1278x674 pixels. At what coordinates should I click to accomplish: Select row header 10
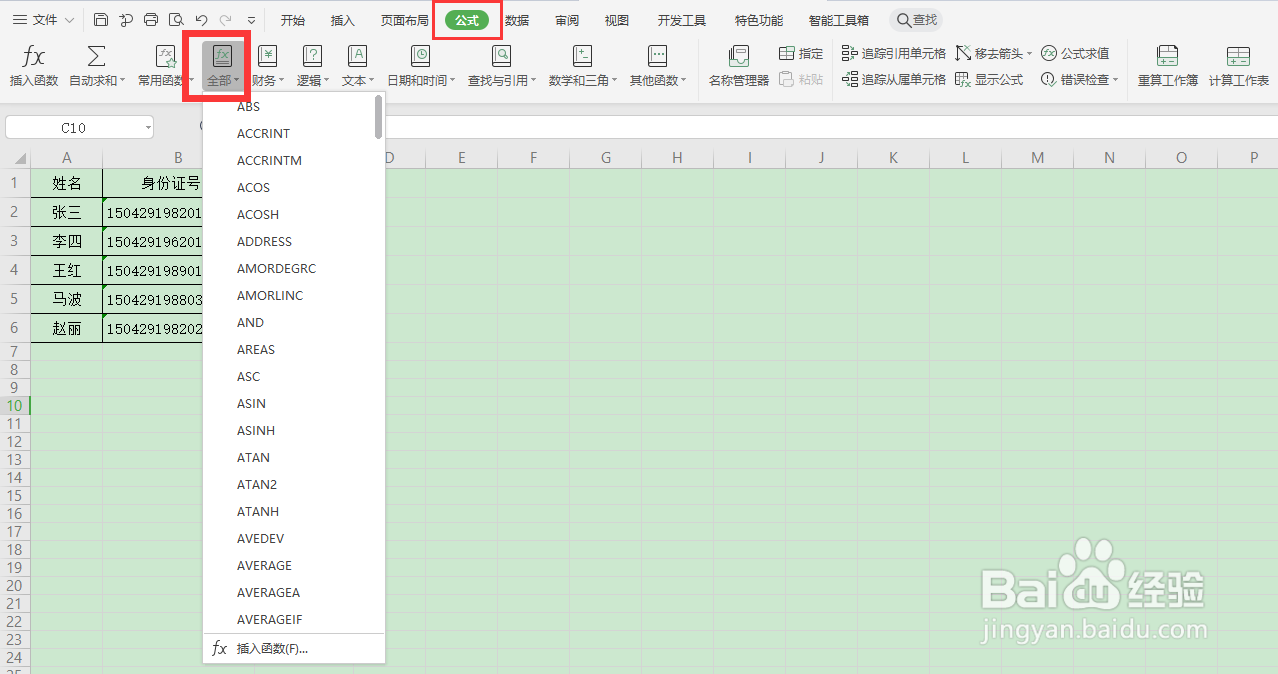(x=15, y=405)
